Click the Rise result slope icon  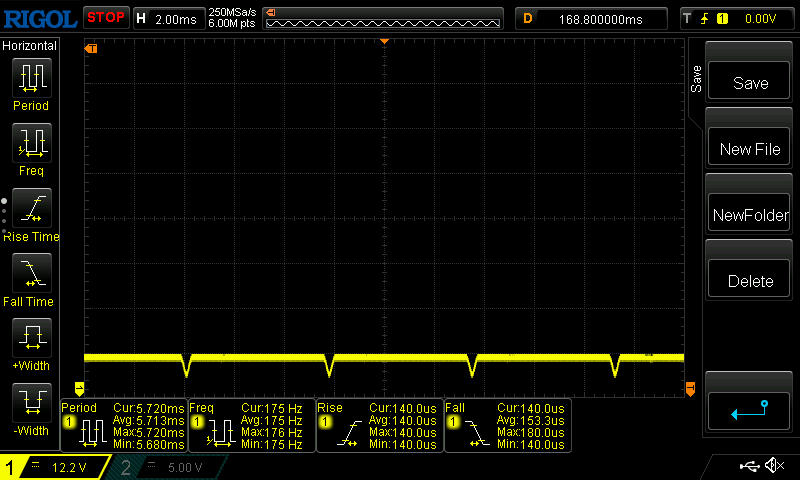pos(349,434)
